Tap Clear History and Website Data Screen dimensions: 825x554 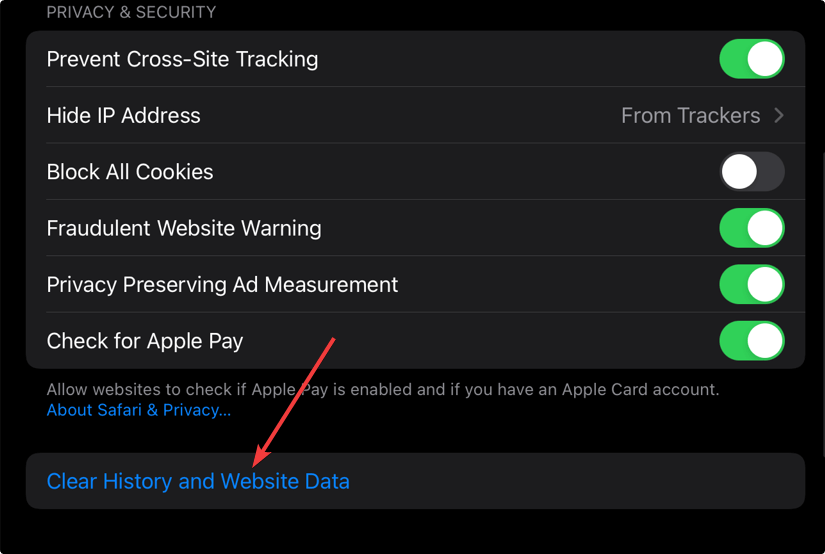coord(198,481)
